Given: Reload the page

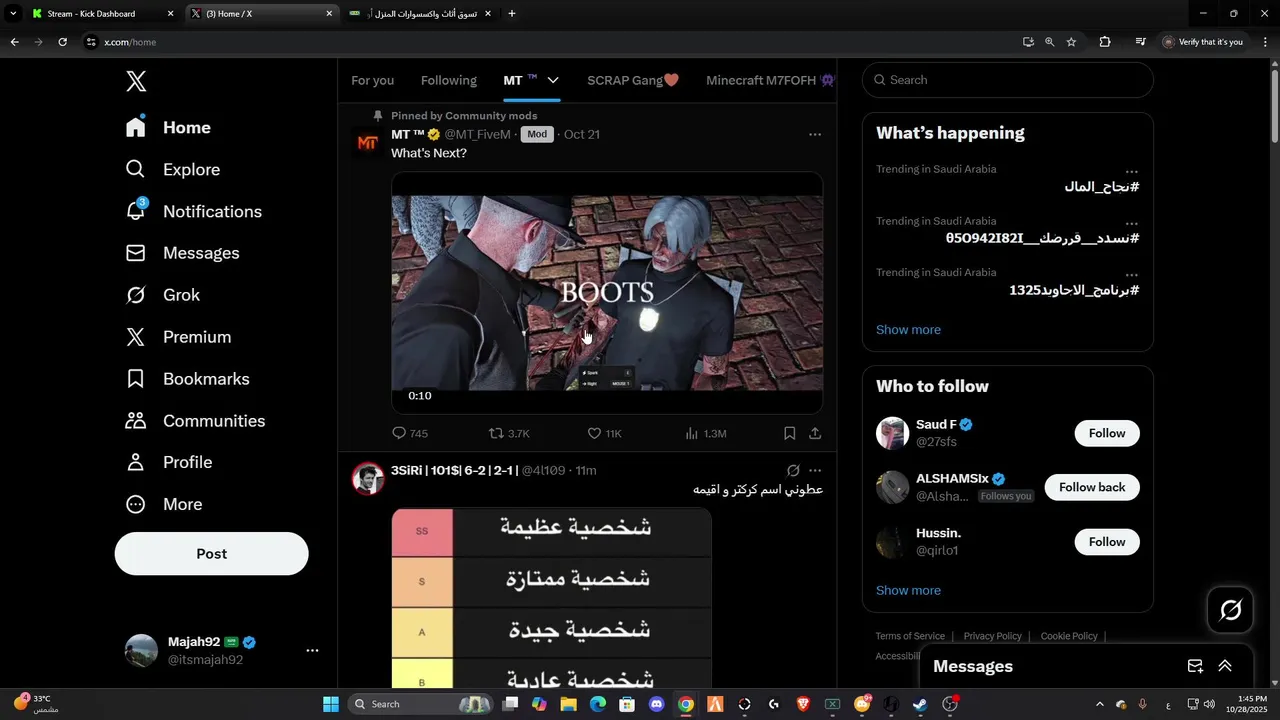Looking at the screenshot, I should (63, 42).
